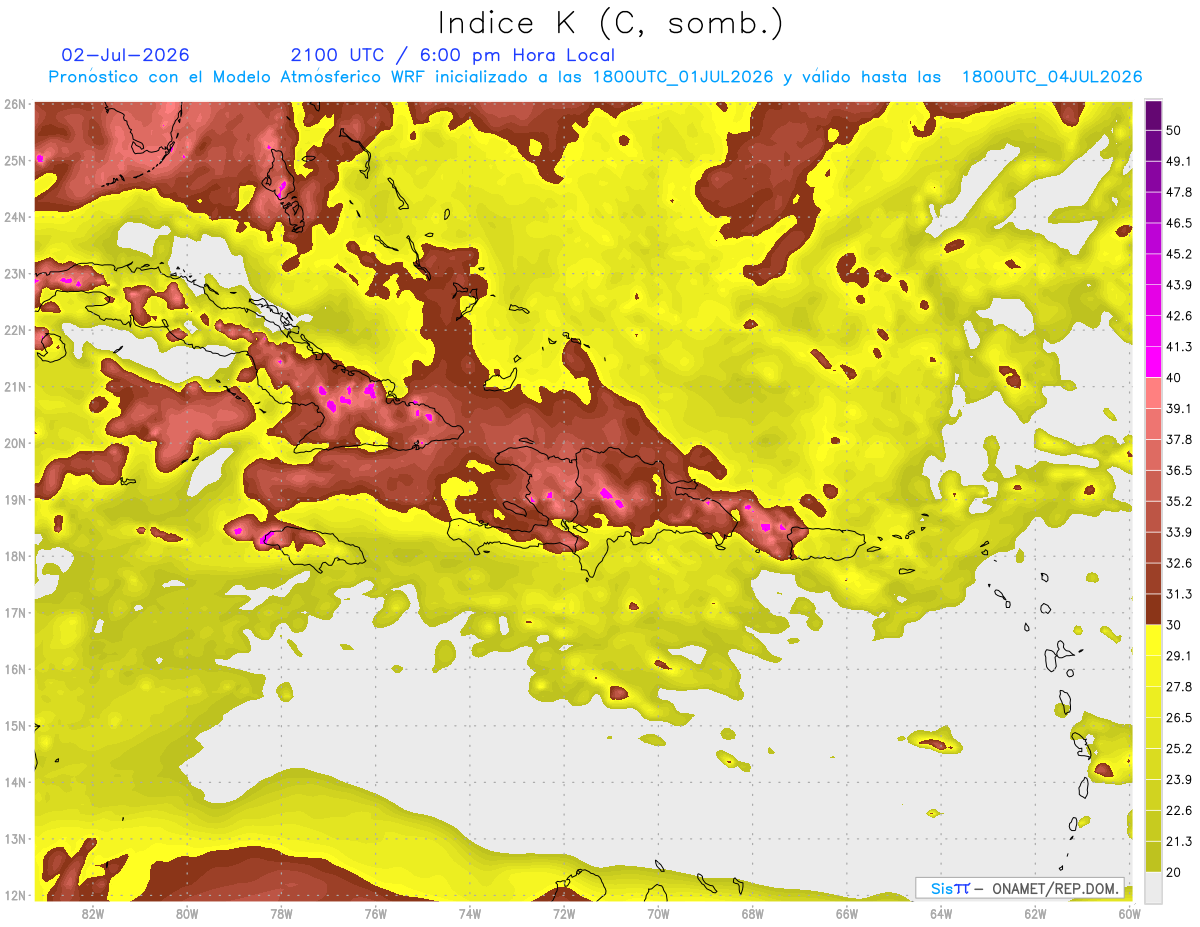This screenshot has width=1200, height=927.
Task: Click the dark brown swatch between 30 and 31.3
Action: [x=1153, y=609]
